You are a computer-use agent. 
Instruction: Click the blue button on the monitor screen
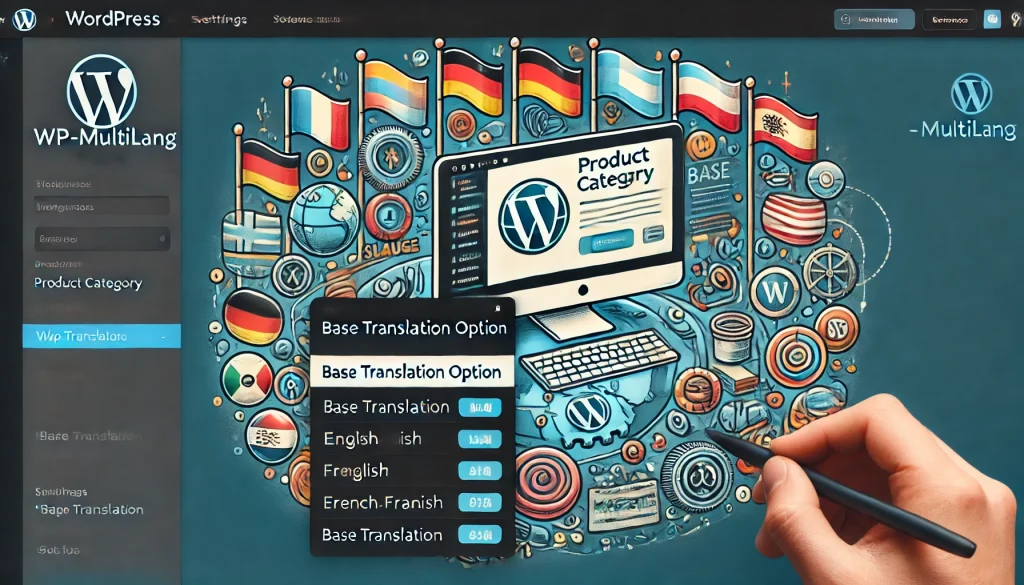(x=606, y=242)
